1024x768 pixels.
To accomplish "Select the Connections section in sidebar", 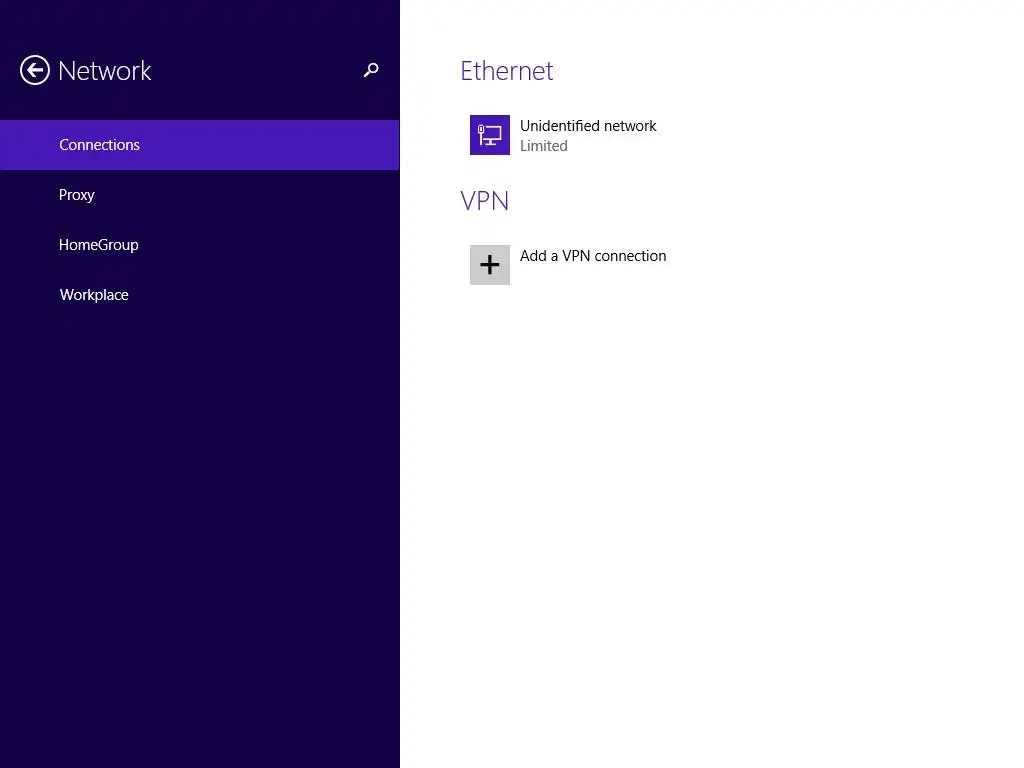I will [x=99, y=145].
